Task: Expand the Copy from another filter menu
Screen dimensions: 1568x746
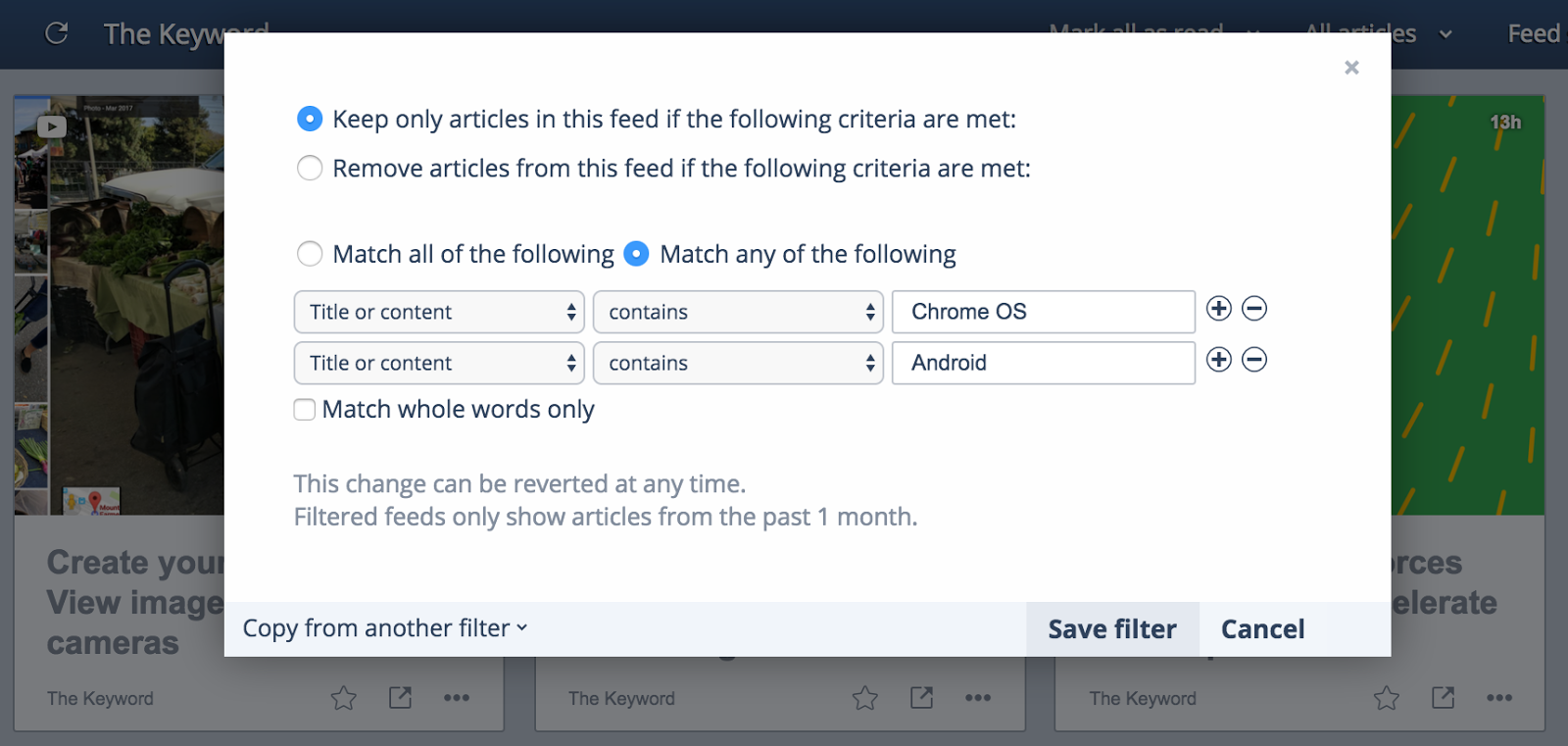Action: [x=384, y=628]
